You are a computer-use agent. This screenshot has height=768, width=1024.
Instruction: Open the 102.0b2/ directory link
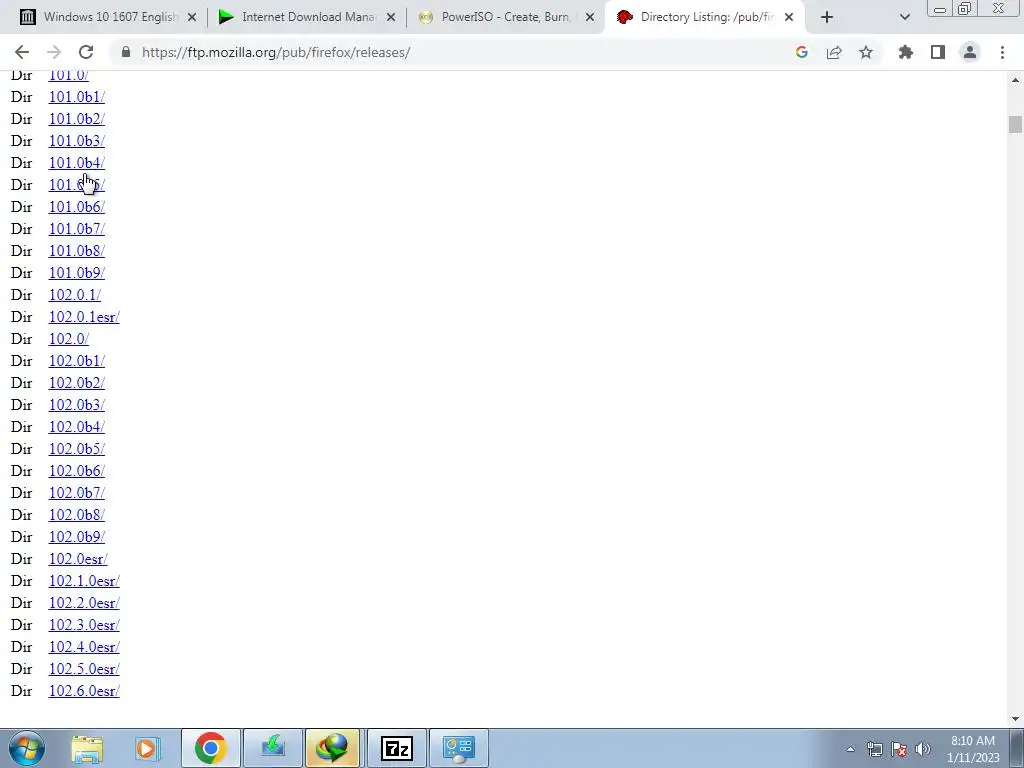click(76, 383)
